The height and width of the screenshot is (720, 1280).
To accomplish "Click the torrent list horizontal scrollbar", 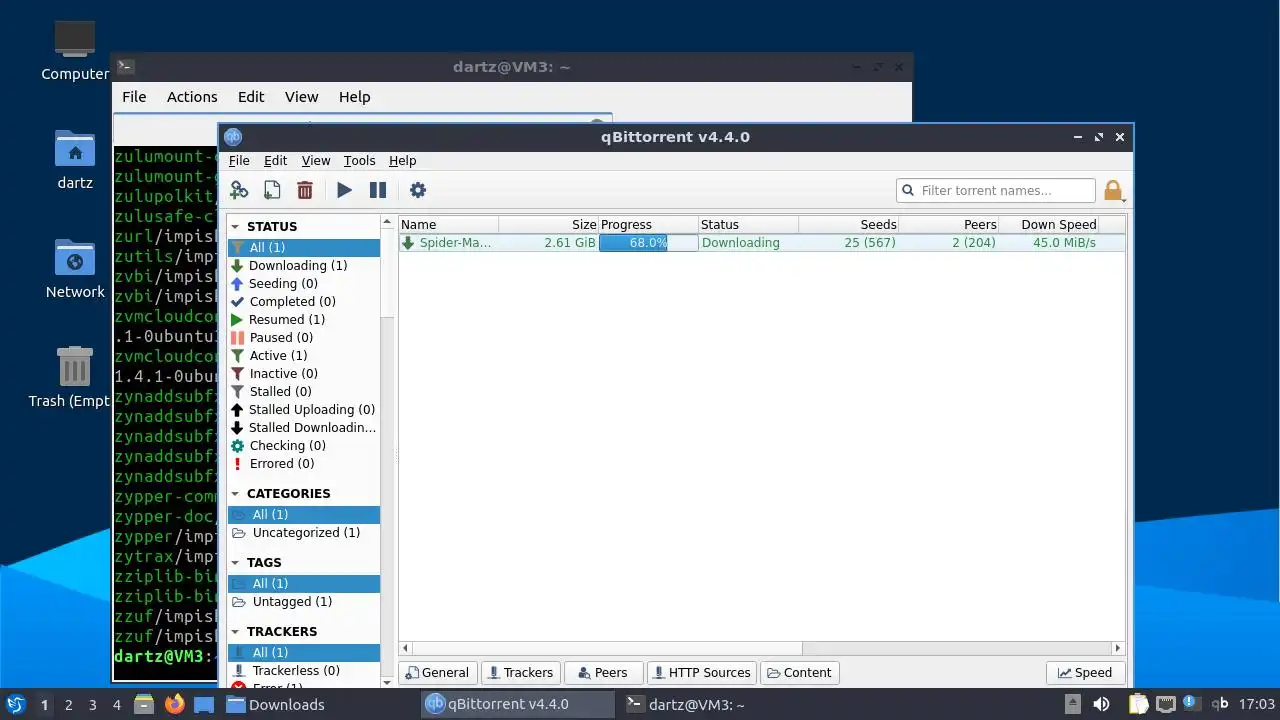I will pyautogui.click(x=606, y=648).
